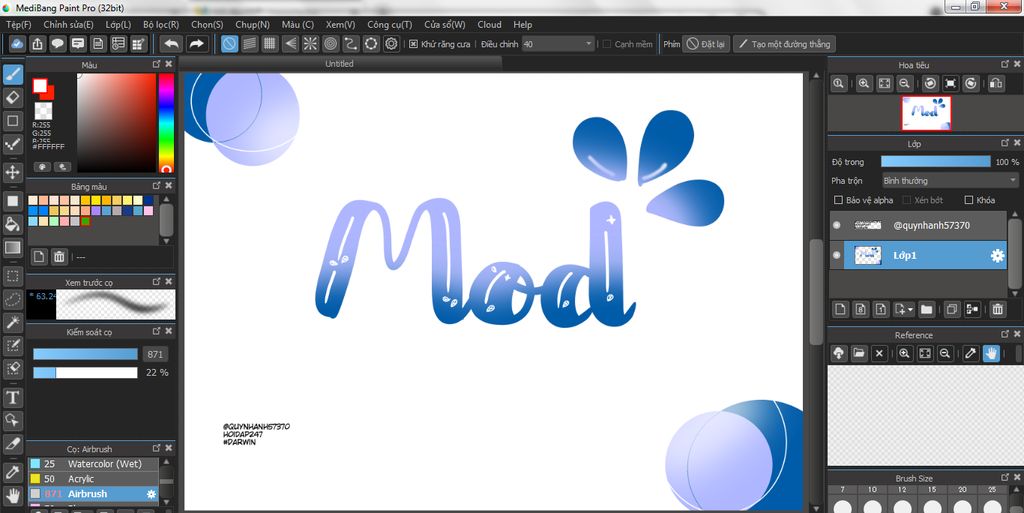
Task: Open Lớp1 layer settings gear
Action: click(x=997, y=256)
